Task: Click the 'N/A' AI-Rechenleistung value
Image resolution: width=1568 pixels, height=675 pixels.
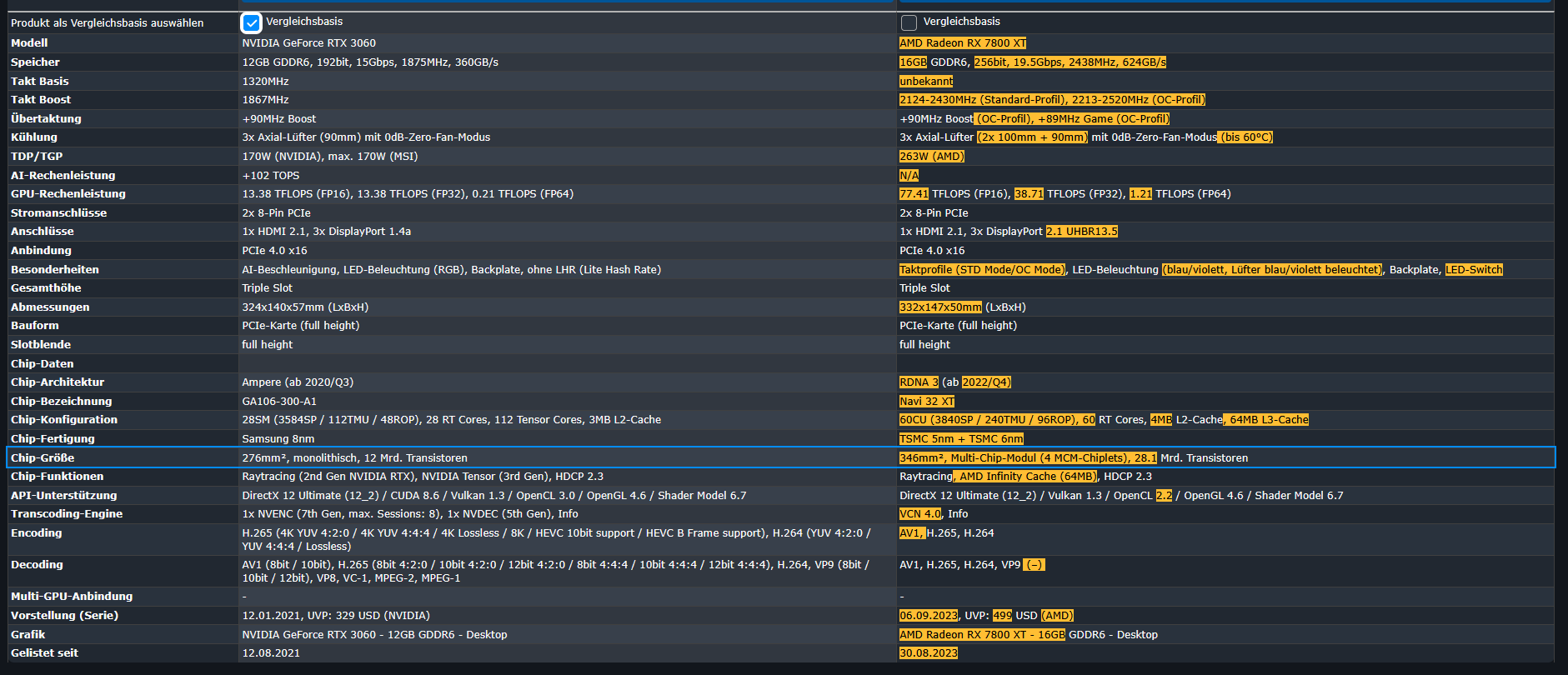Action: [x=909, y=176]
